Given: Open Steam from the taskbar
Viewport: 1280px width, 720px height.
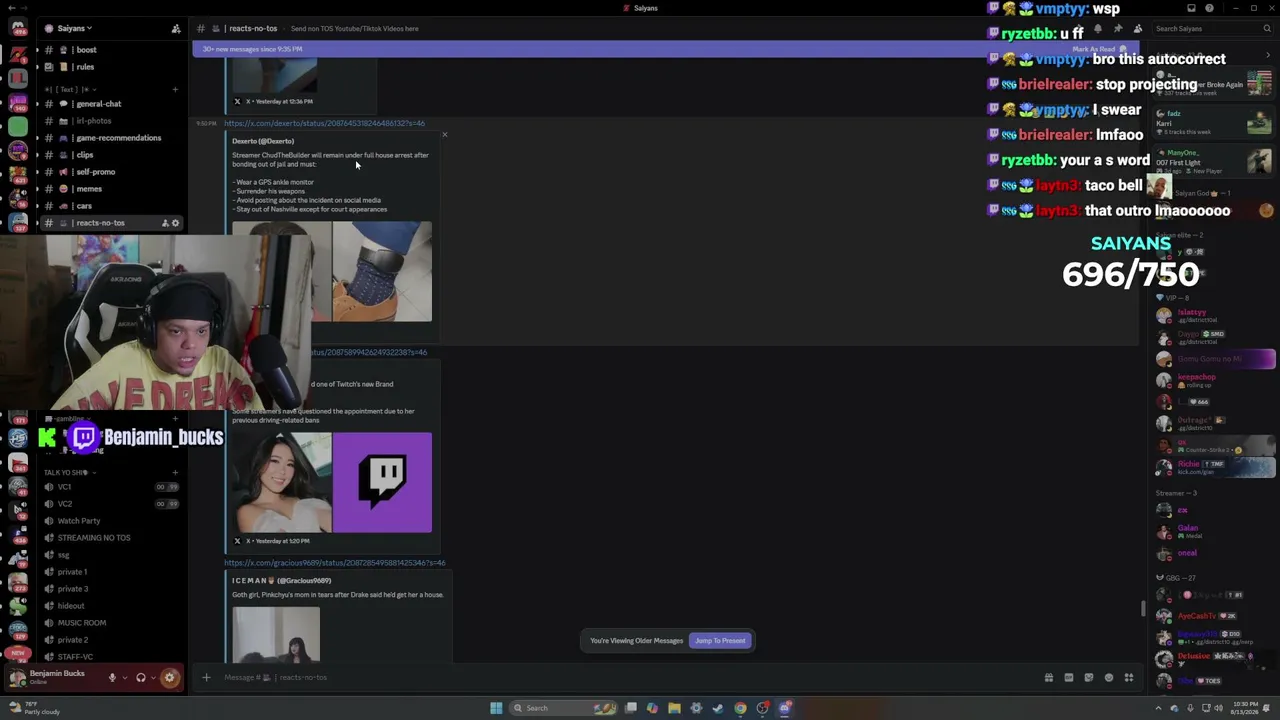Looking at the screenshot, I should tap(718, 708).
